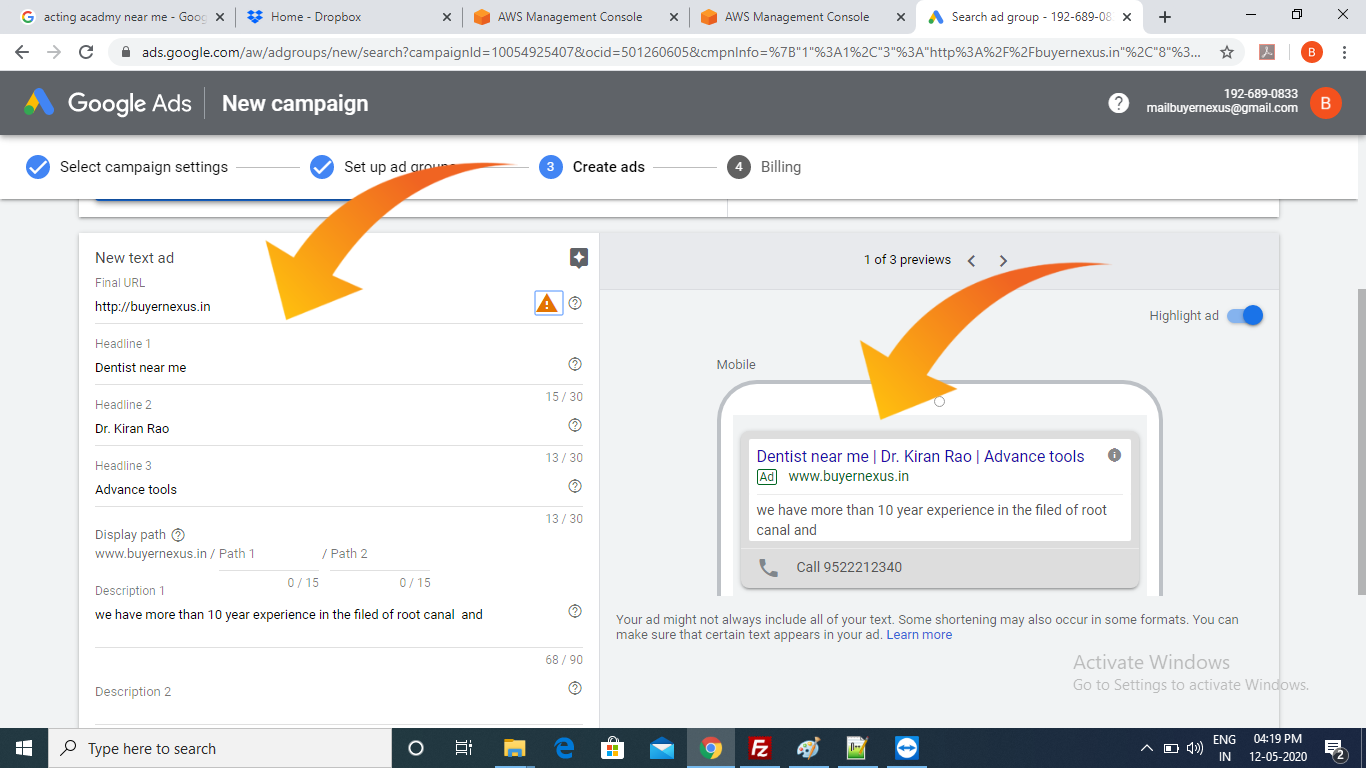Open help icon for Description 2
1366x768 pixels.
(575, 688)
